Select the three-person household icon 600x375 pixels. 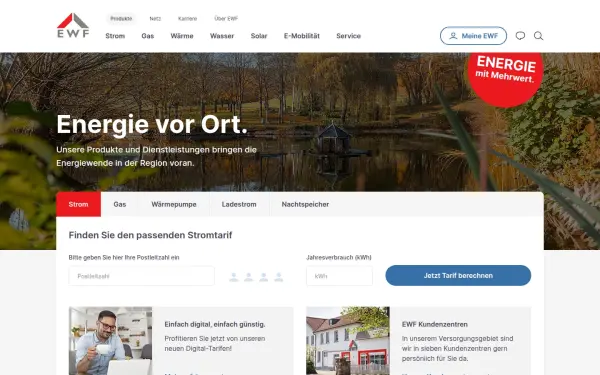coord(264,277)
